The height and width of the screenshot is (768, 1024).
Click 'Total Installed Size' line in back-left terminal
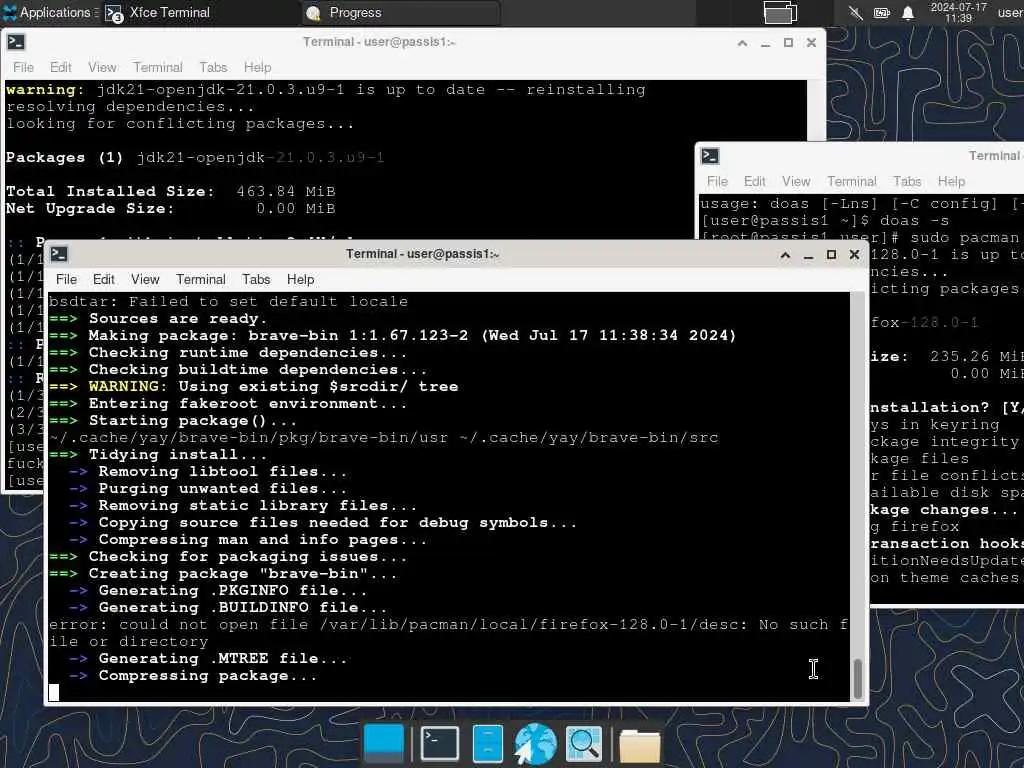(170, 191)
